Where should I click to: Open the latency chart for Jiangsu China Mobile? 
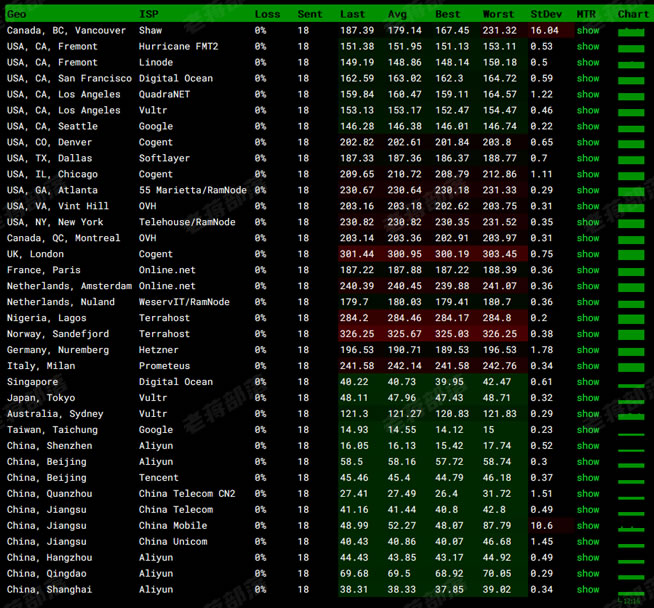tap(631, 529)
